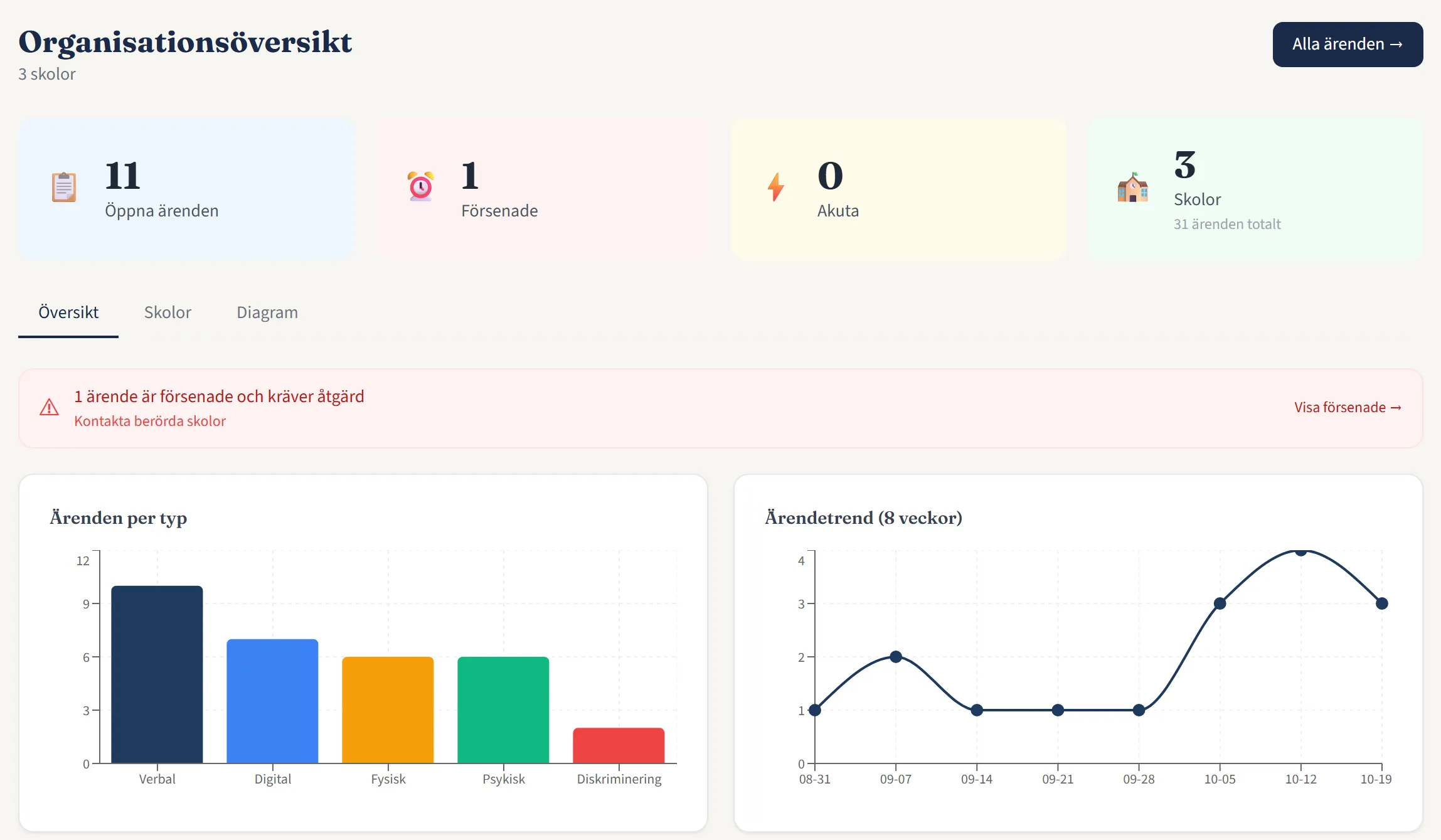The image size is (1441, 840).
Task: Click the trend data point at 09-21
Action: (x=1058, y=710)
